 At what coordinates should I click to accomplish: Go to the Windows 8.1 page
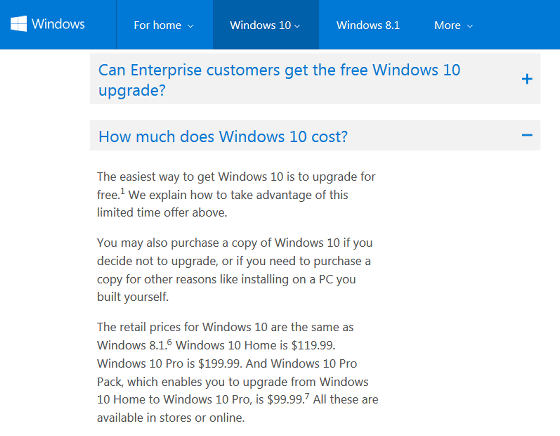click(x=368, y=25)
